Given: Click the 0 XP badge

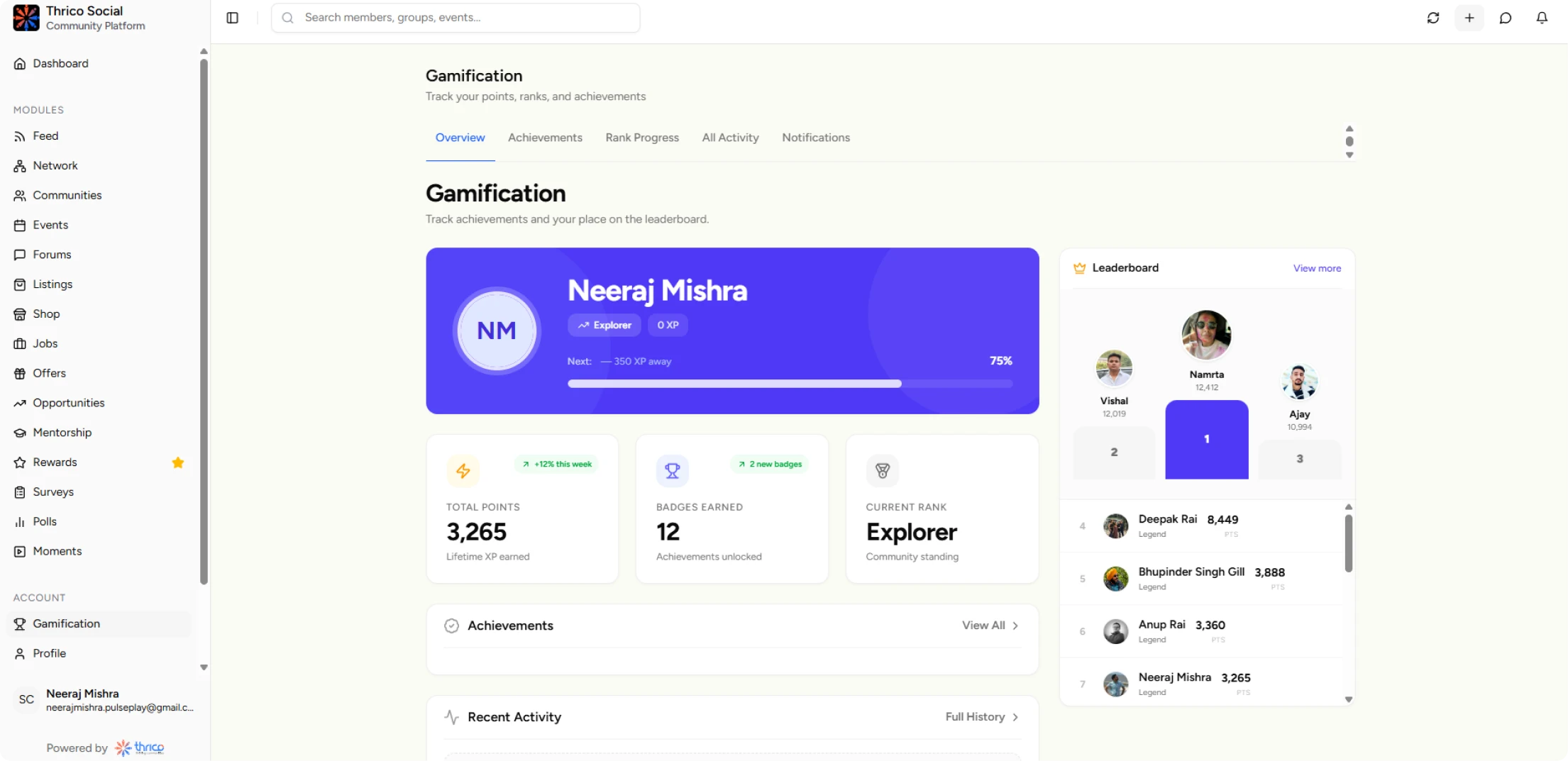Looking at the screenshot, I should pos(668,325).
